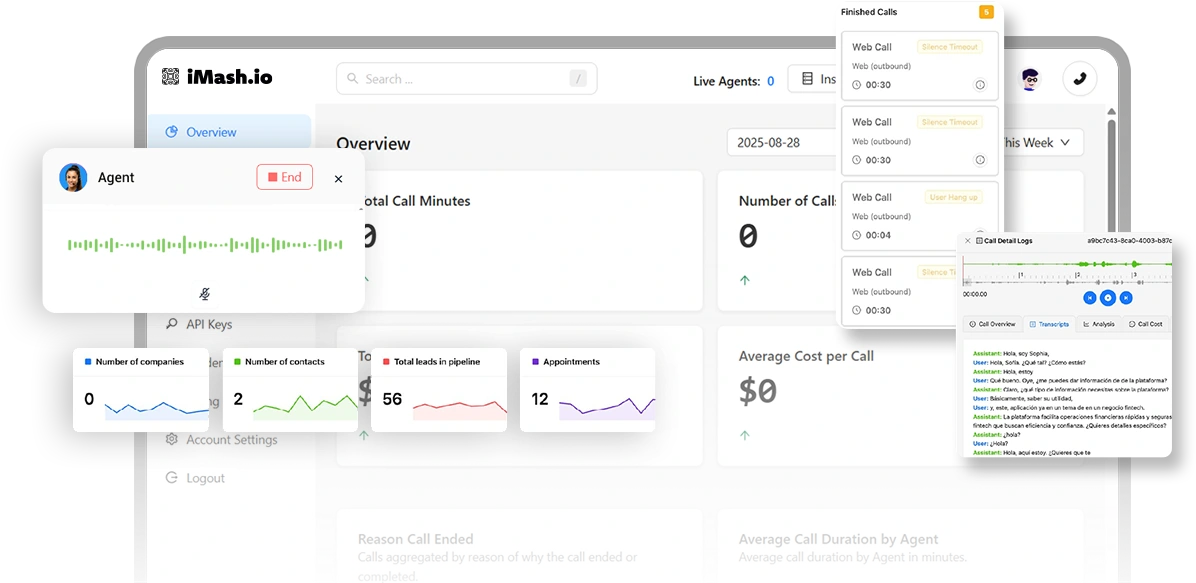Click the phone call icon in header
Image resolution: width=1196 pixels, height=583 pixels.
pyautogui.click(x=1079, y=79)
